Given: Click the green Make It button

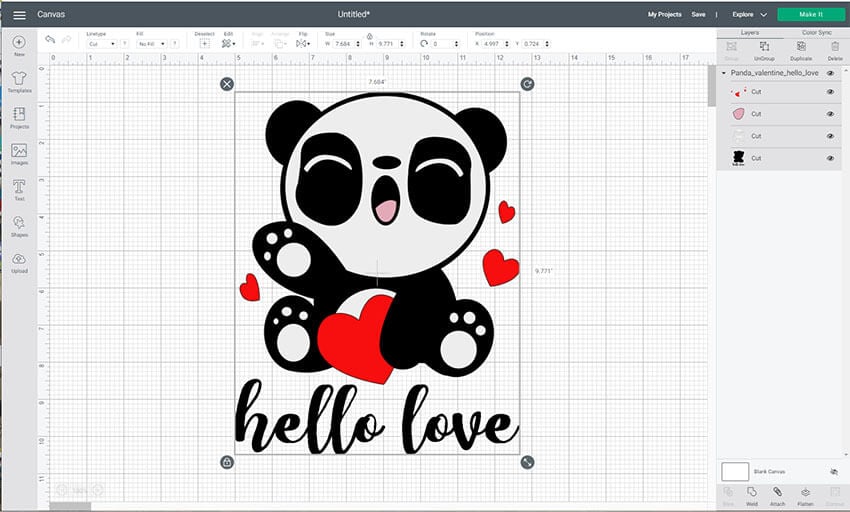Looking at the screenshot, I should [810, 15].
